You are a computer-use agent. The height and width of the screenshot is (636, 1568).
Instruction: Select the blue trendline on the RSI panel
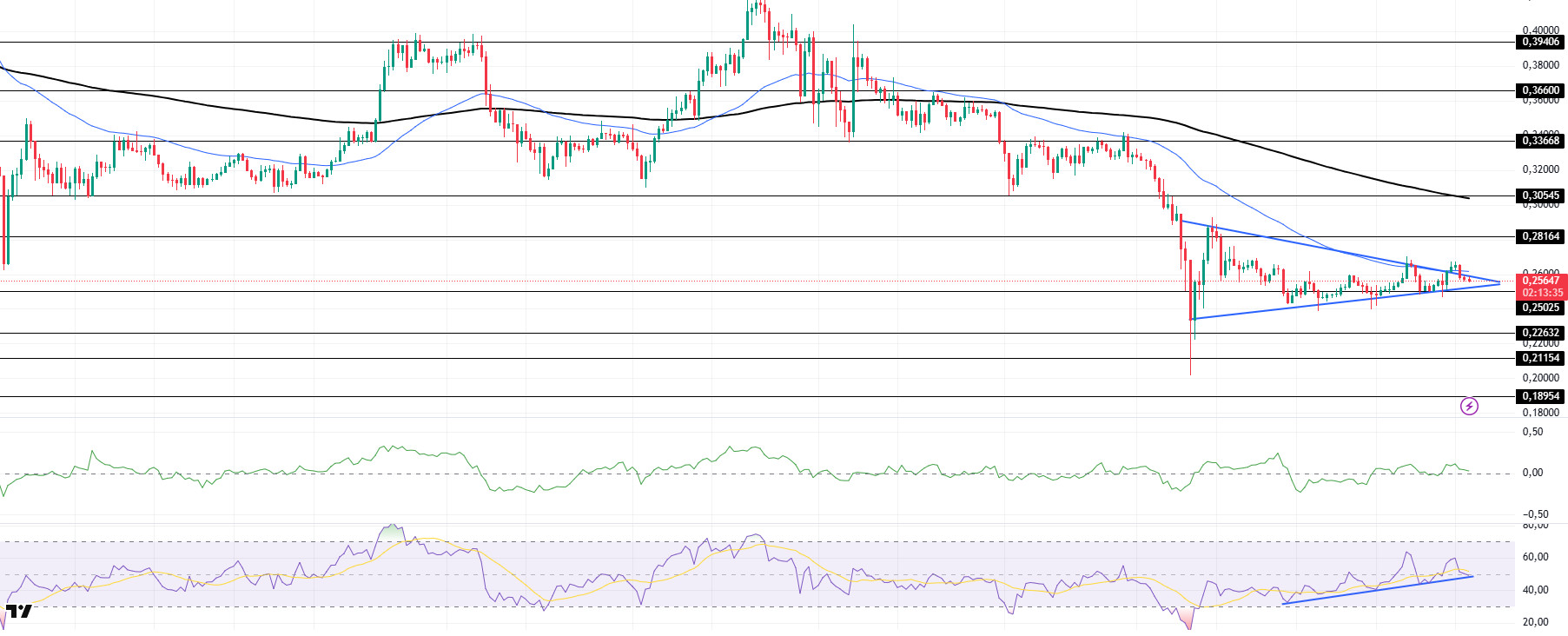[1378, 590]
